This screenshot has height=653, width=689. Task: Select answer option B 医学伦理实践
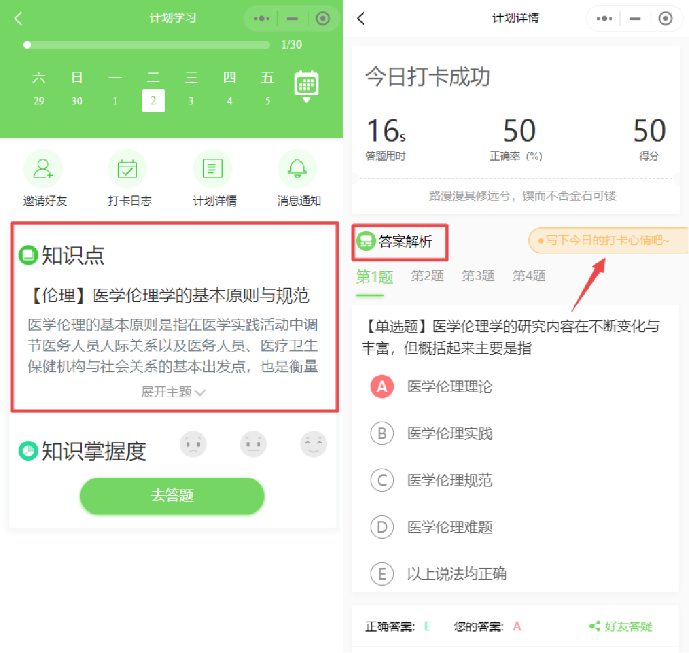382,433
